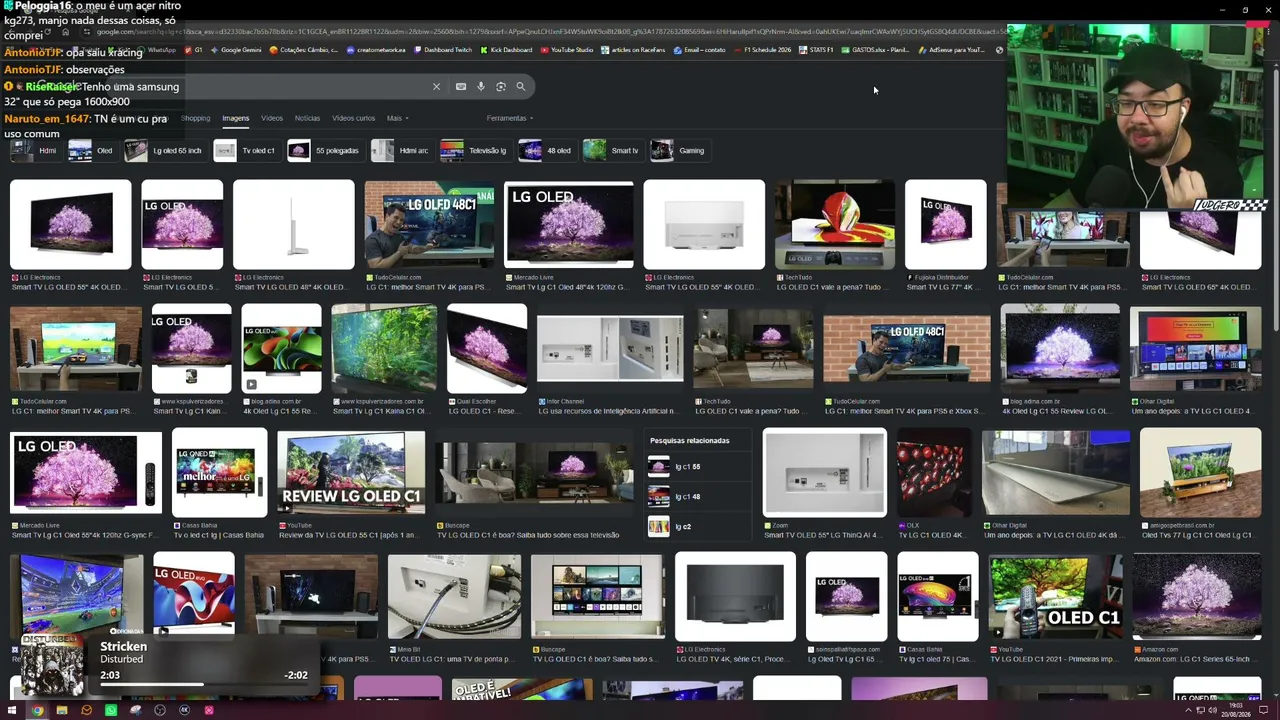1280x720 pixels.
Task: Open the white TV side-profile thumbnail
Action: pos(293,225)
